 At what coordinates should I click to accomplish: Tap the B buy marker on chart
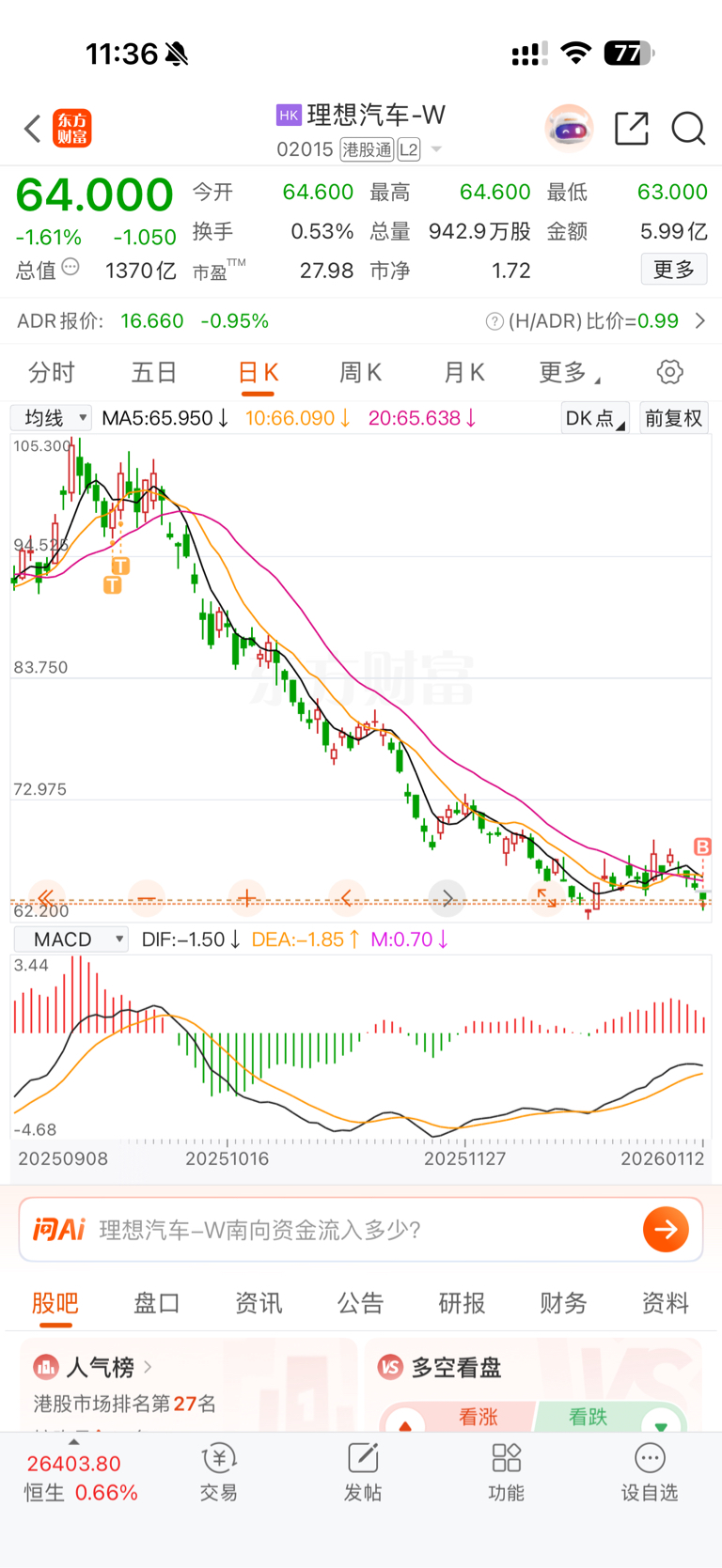coord(702,846)
